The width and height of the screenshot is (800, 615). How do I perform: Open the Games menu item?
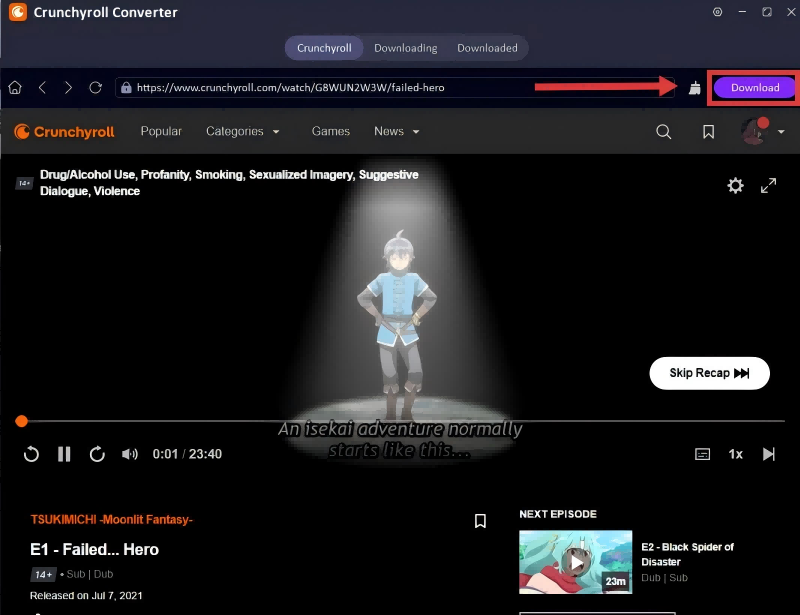pyautogui.click(x=331, y=131)
